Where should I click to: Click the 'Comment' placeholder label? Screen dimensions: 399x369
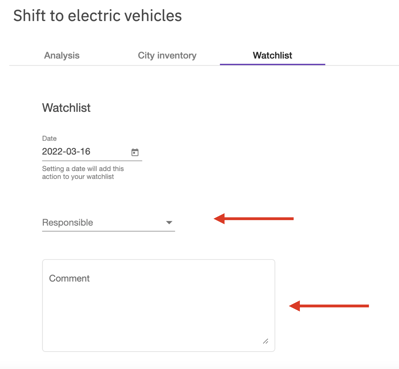click(x=69, y=278)
